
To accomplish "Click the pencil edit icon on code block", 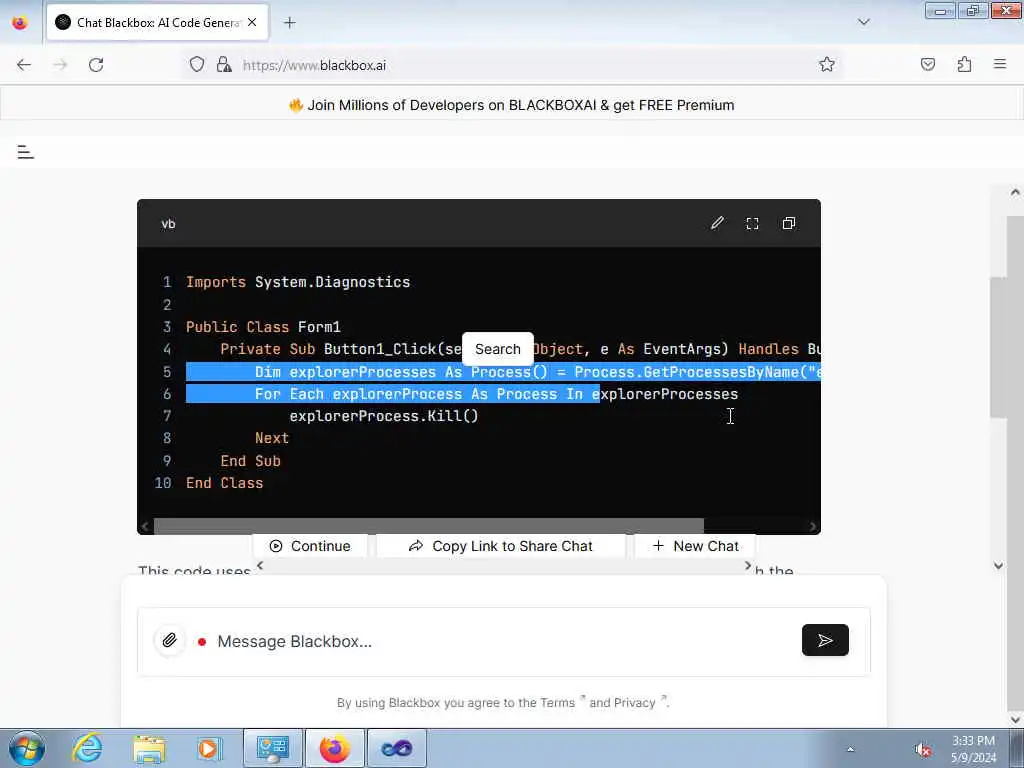I will click(x=717, y=223).
